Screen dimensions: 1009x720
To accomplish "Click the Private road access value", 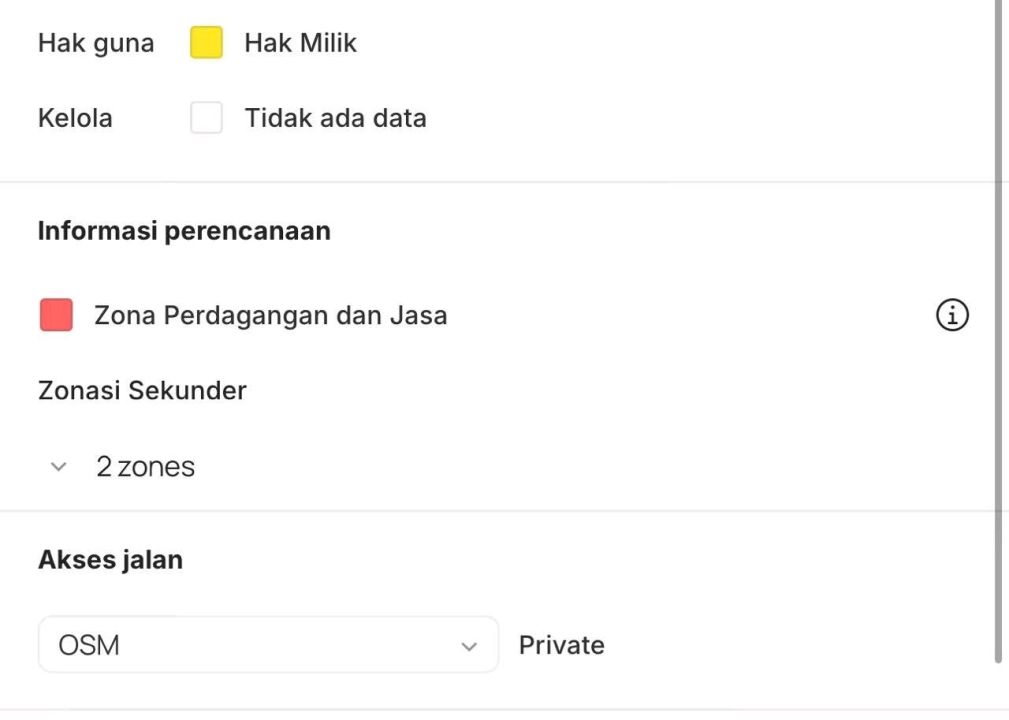I will click(x=561, y=645).
